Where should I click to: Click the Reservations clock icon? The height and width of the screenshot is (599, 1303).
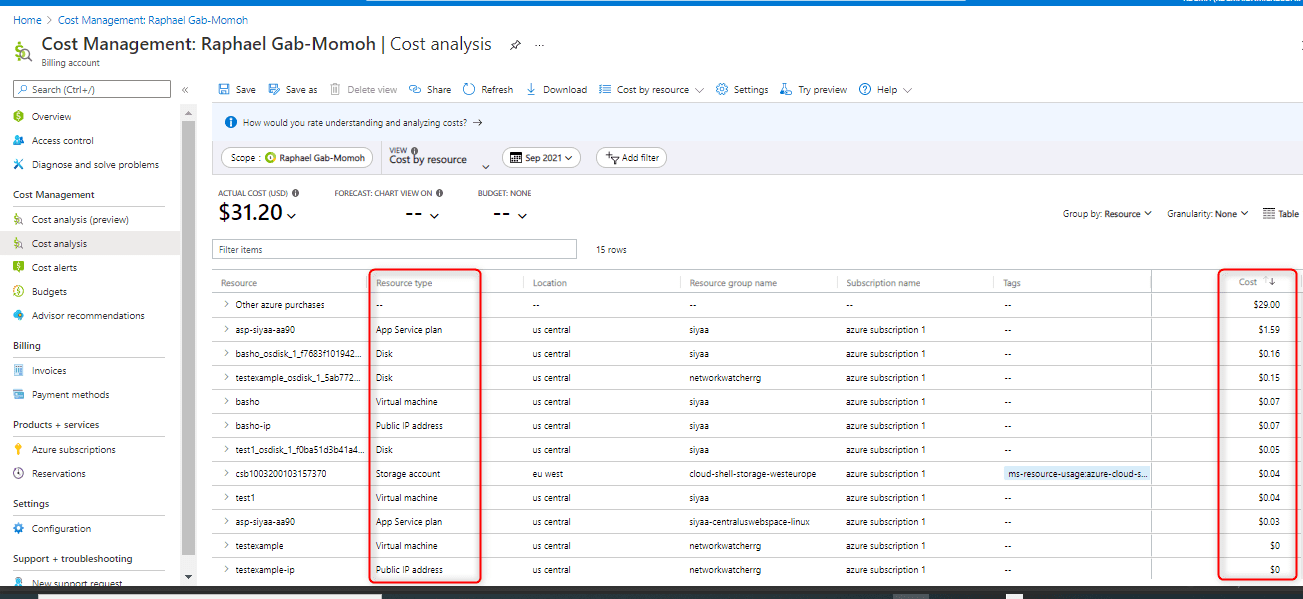pos(19,474)
